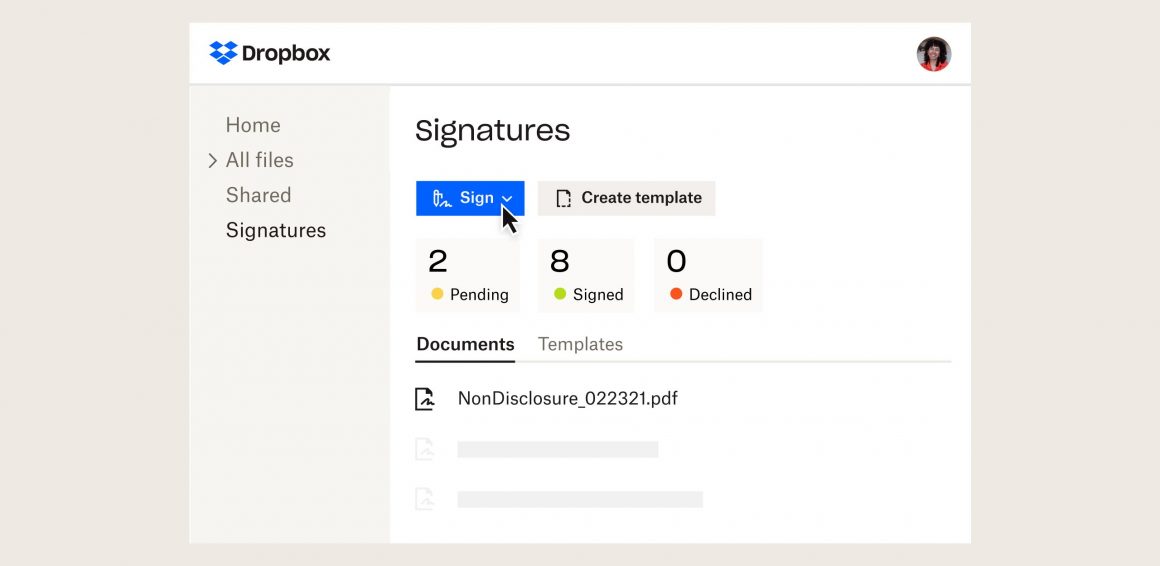
Task: Click the third placeholder document icon
Action: [426, 499]
